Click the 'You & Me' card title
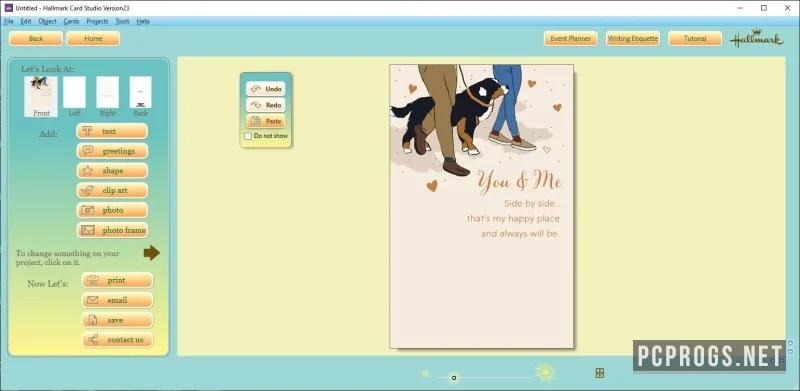The image size is (800, 391). coord(519,182)
